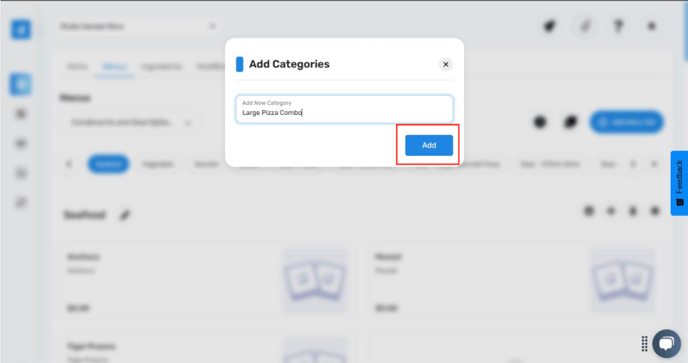This screenshot has width=688, height=363.
Task: Click the six-dot grid handle beside chat
Action: [644, 344]
